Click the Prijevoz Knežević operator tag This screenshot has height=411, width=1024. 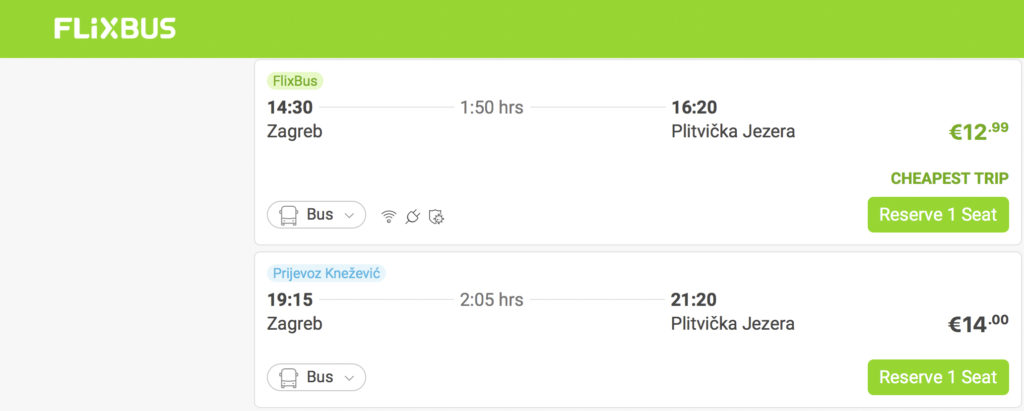(x=327, y=273)
